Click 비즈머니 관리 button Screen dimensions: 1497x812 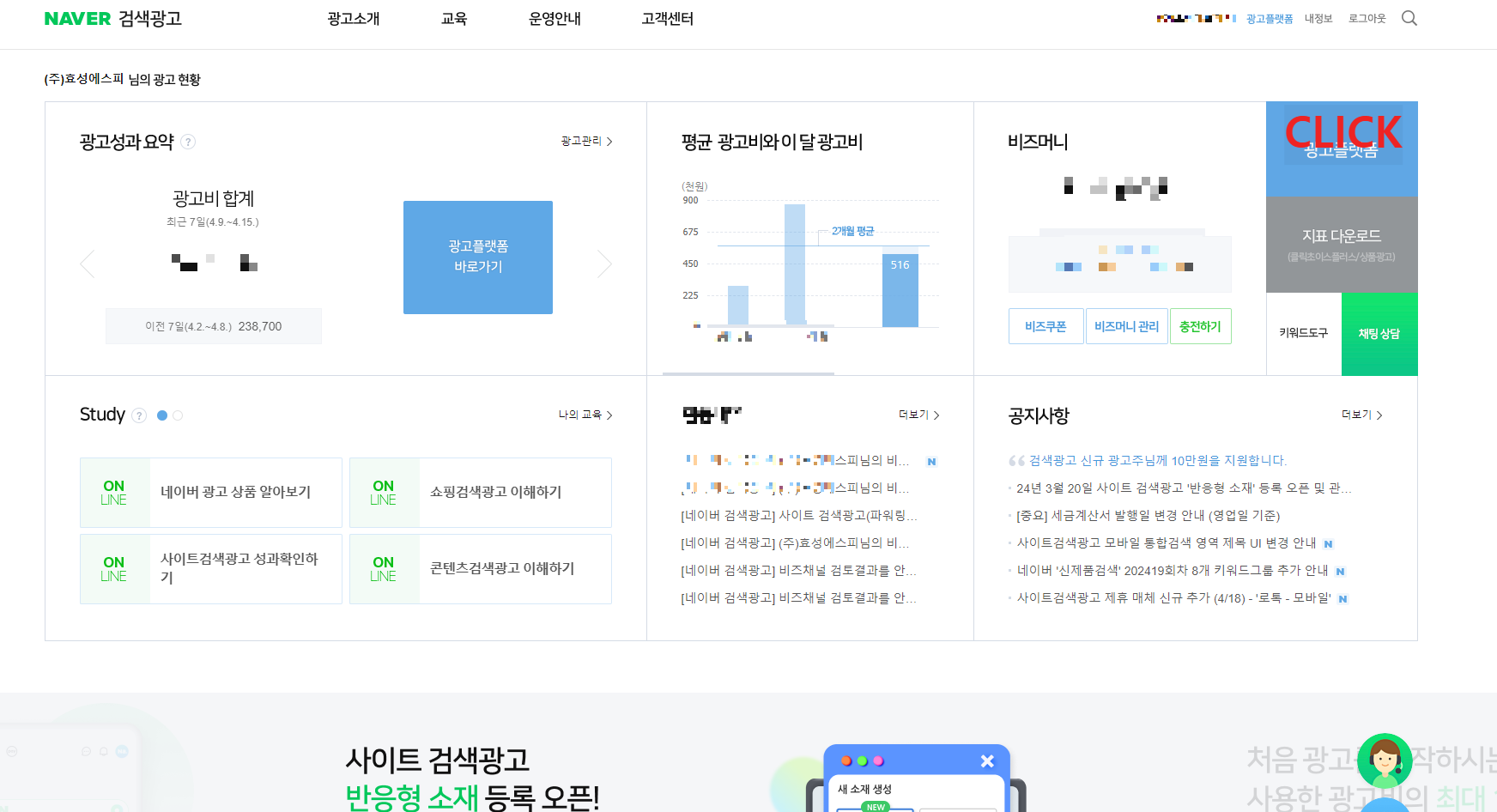pyautogui.click(x=1126, y=326)
